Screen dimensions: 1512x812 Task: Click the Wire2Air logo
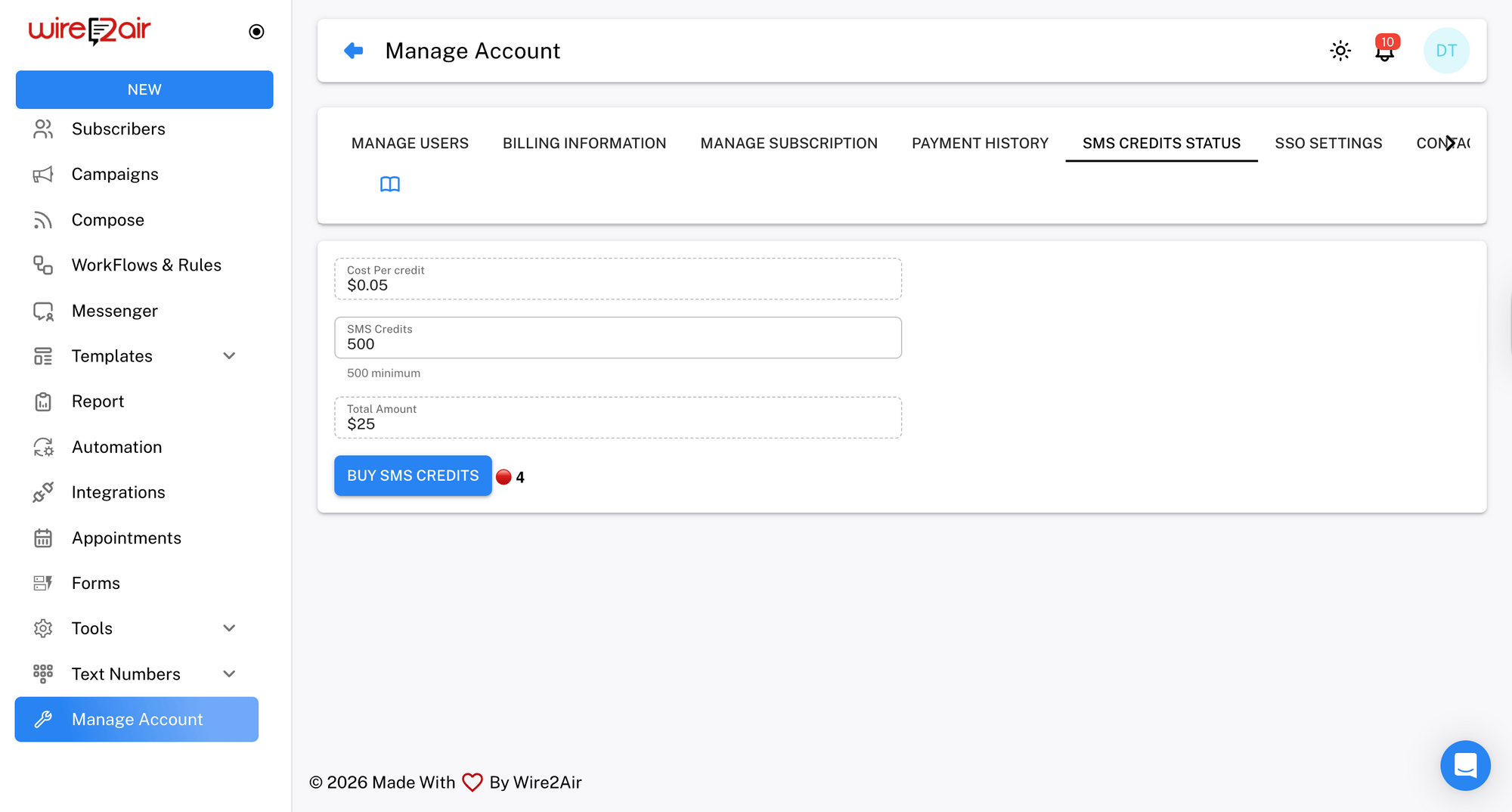(x=90, y=30)
